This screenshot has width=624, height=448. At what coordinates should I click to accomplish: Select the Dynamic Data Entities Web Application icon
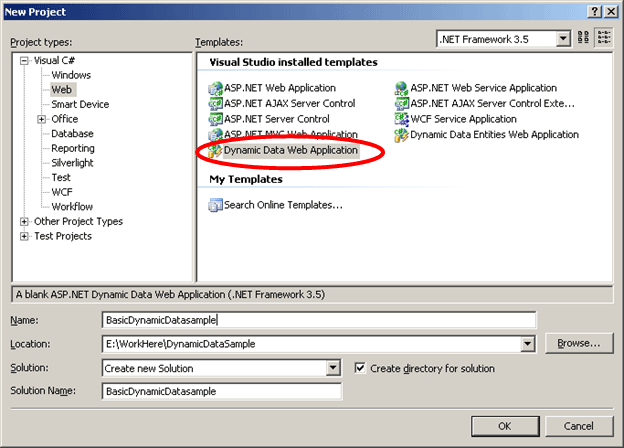pos(402,135)
